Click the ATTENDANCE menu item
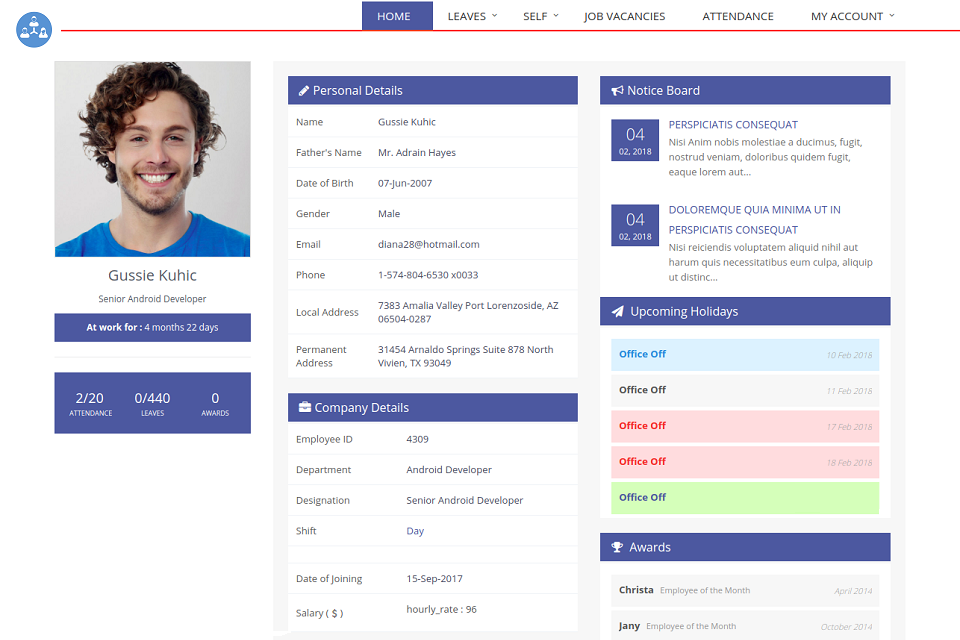The image size is (960, 640). click(737, 16)
